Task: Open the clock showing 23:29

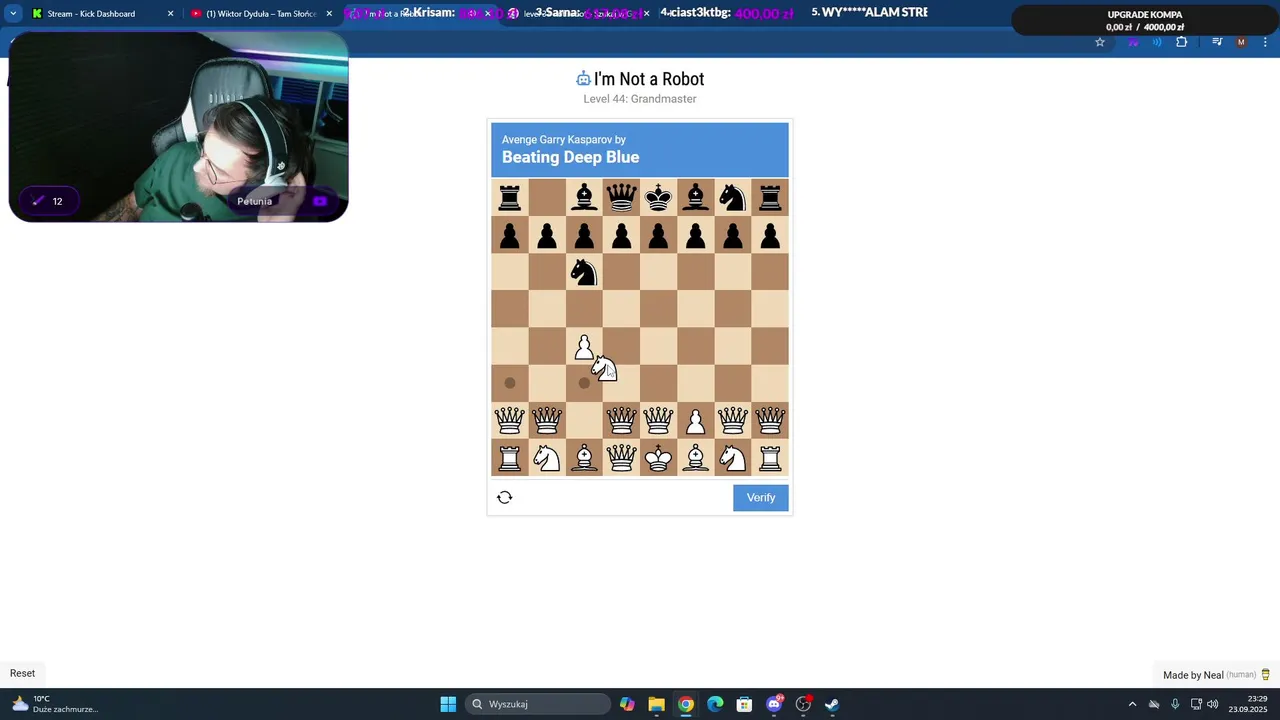Action: coord(1248,704)
